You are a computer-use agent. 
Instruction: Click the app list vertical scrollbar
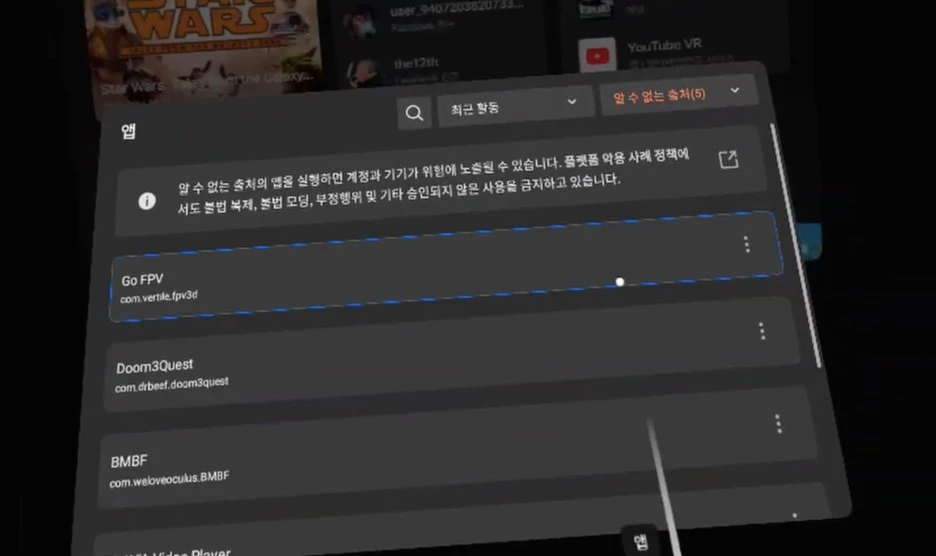pos(795,245)
